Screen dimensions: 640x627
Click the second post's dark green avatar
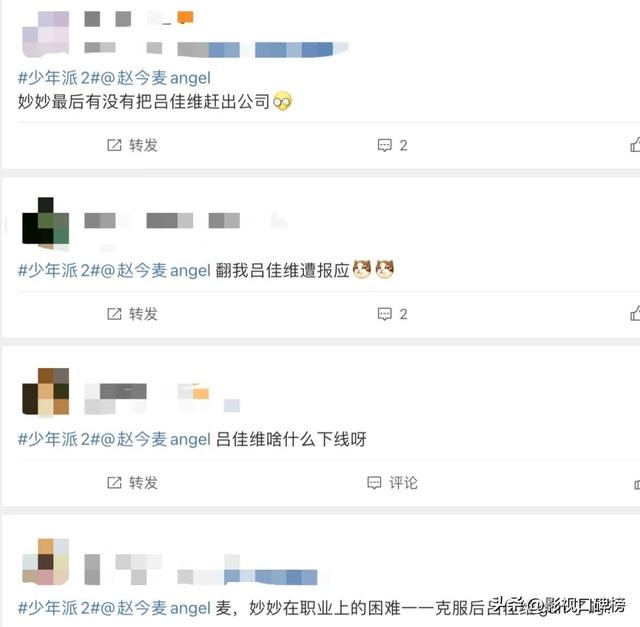point(45,223)
